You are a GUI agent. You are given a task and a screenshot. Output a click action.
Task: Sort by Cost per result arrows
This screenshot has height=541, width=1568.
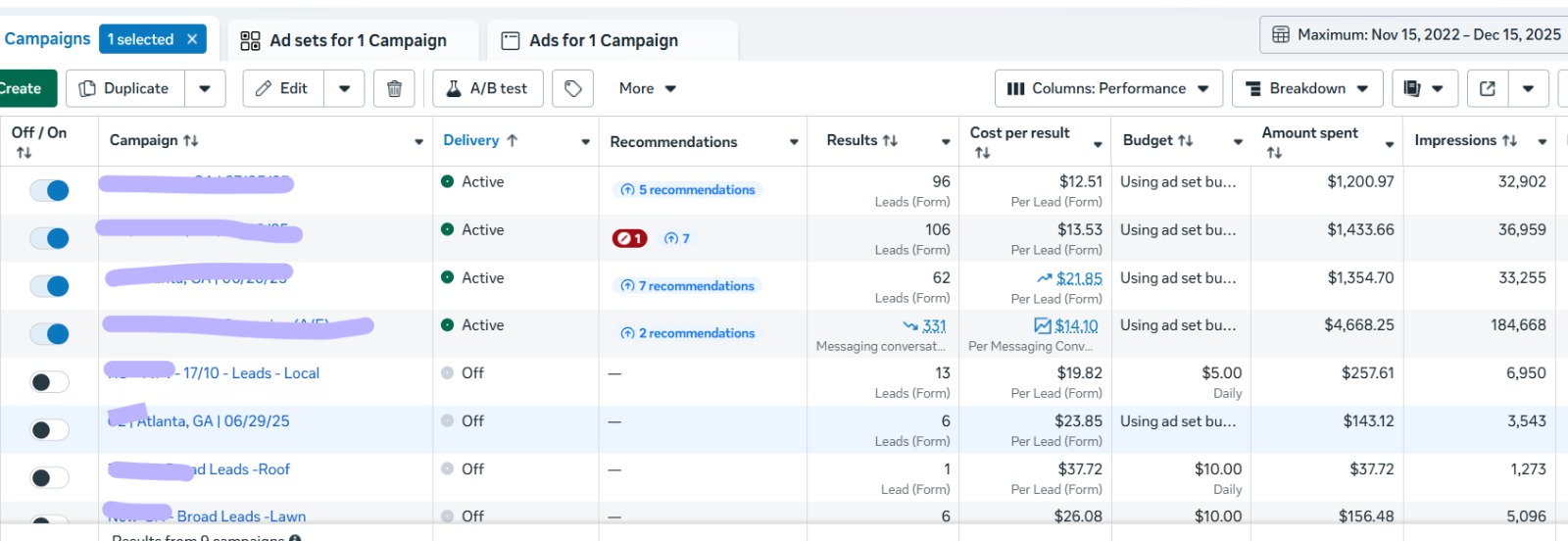(982, 153)
